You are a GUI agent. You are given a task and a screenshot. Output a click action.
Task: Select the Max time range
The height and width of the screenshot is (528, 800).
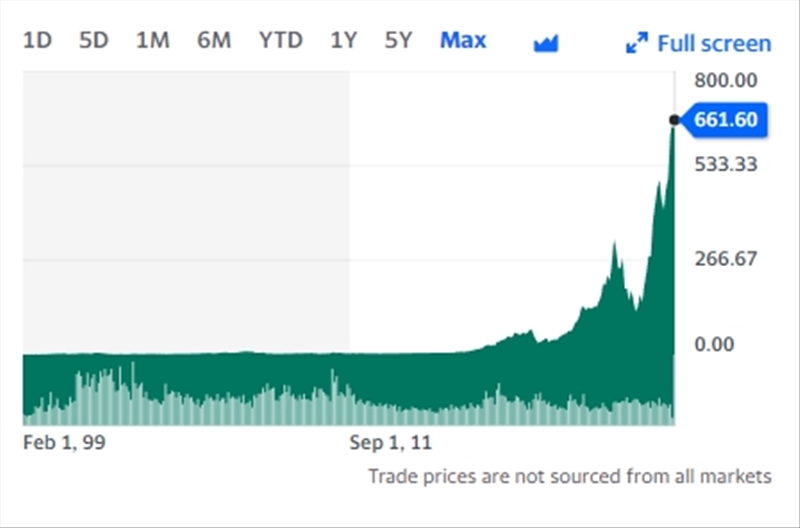[x=463, y=41]
